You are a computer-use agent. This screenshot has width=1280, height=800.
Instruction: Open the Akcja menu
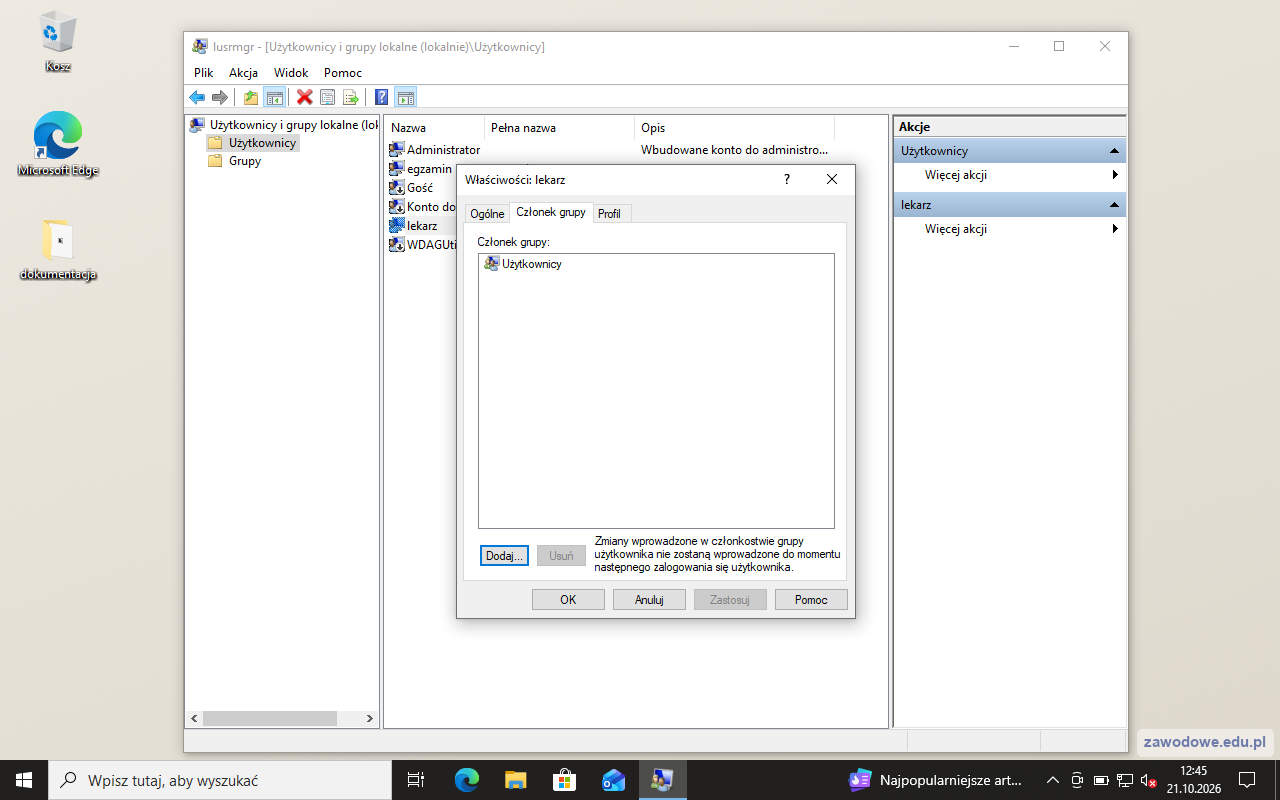pos(243,73)
